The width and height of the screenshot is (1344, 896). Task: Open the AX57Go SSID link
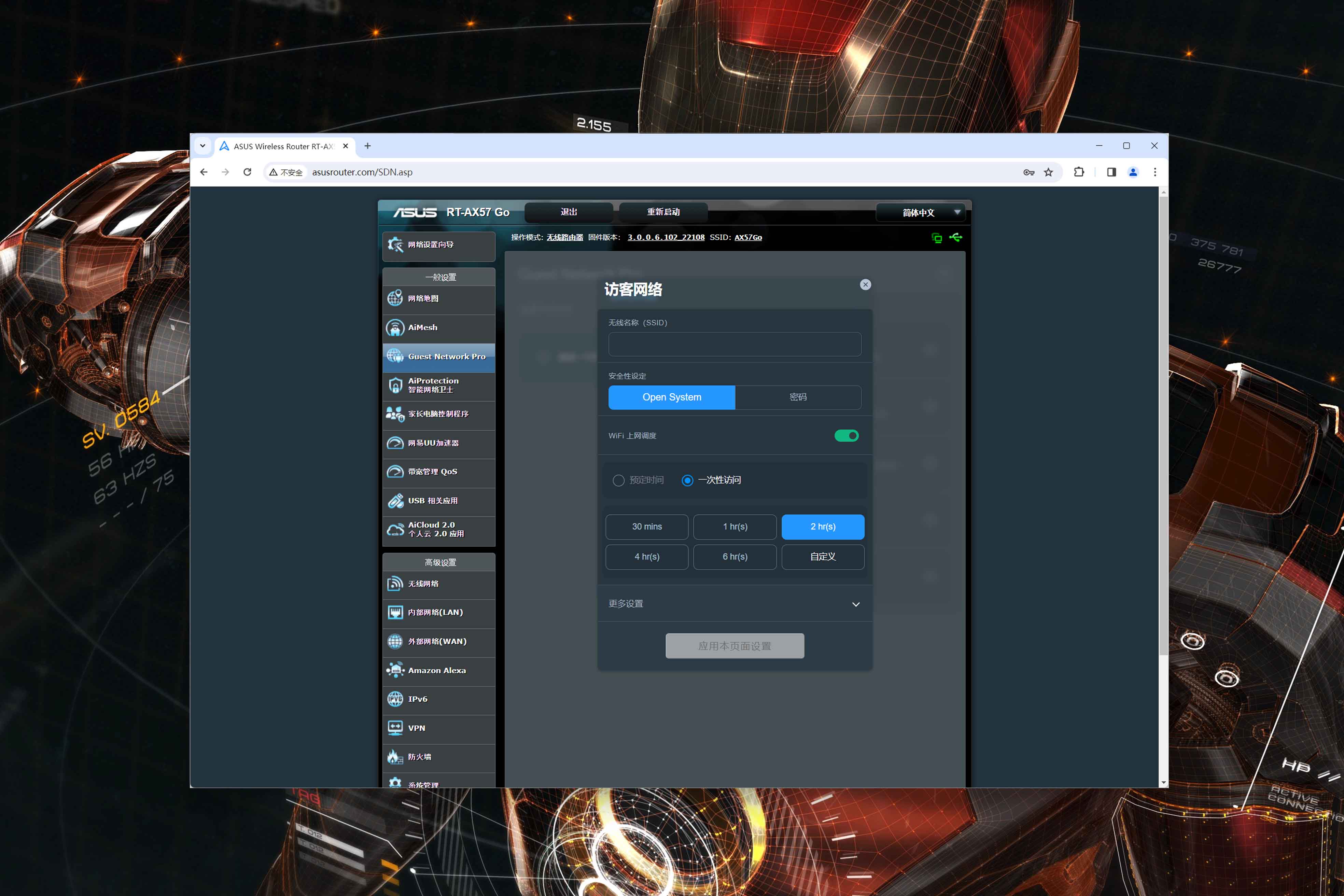[748, 238]
